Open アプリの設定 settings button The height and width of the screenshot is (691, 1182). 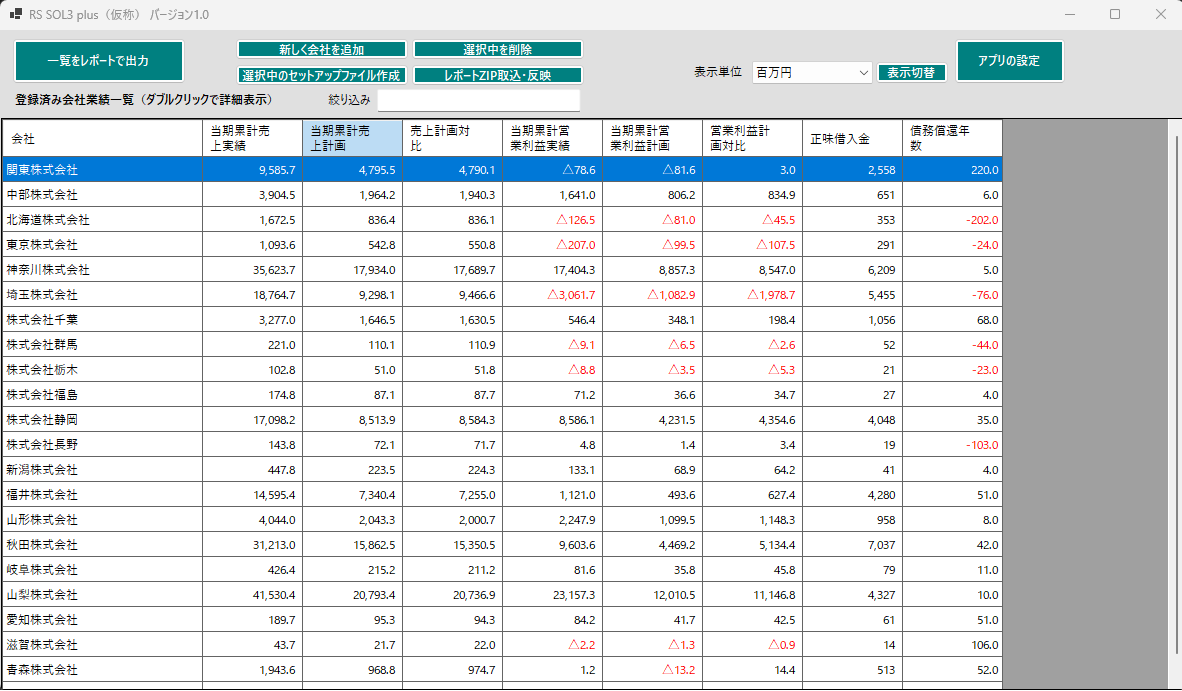click(x=1009, y=61)
